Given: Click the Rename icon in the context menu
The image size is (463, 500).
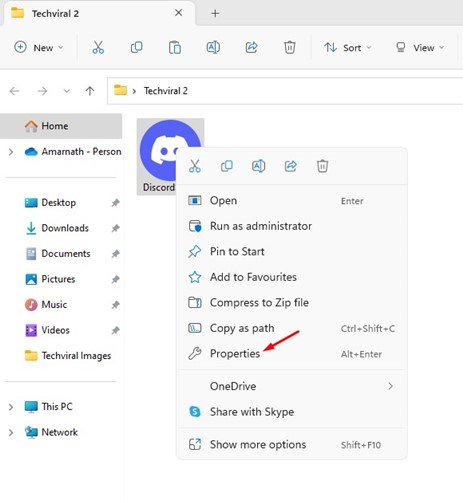Looking at the screenshot, I should point(258,166).
